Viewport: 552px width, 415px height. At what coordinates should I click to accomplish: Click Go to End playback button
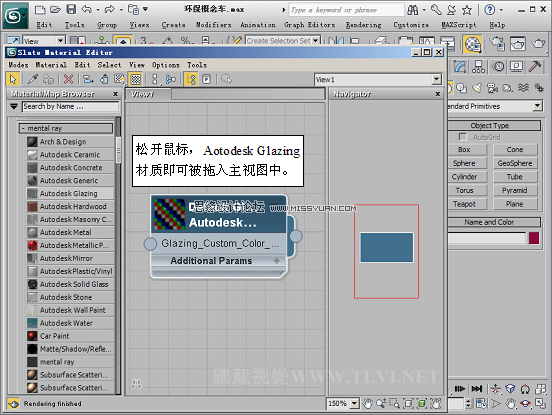point(477,389)
